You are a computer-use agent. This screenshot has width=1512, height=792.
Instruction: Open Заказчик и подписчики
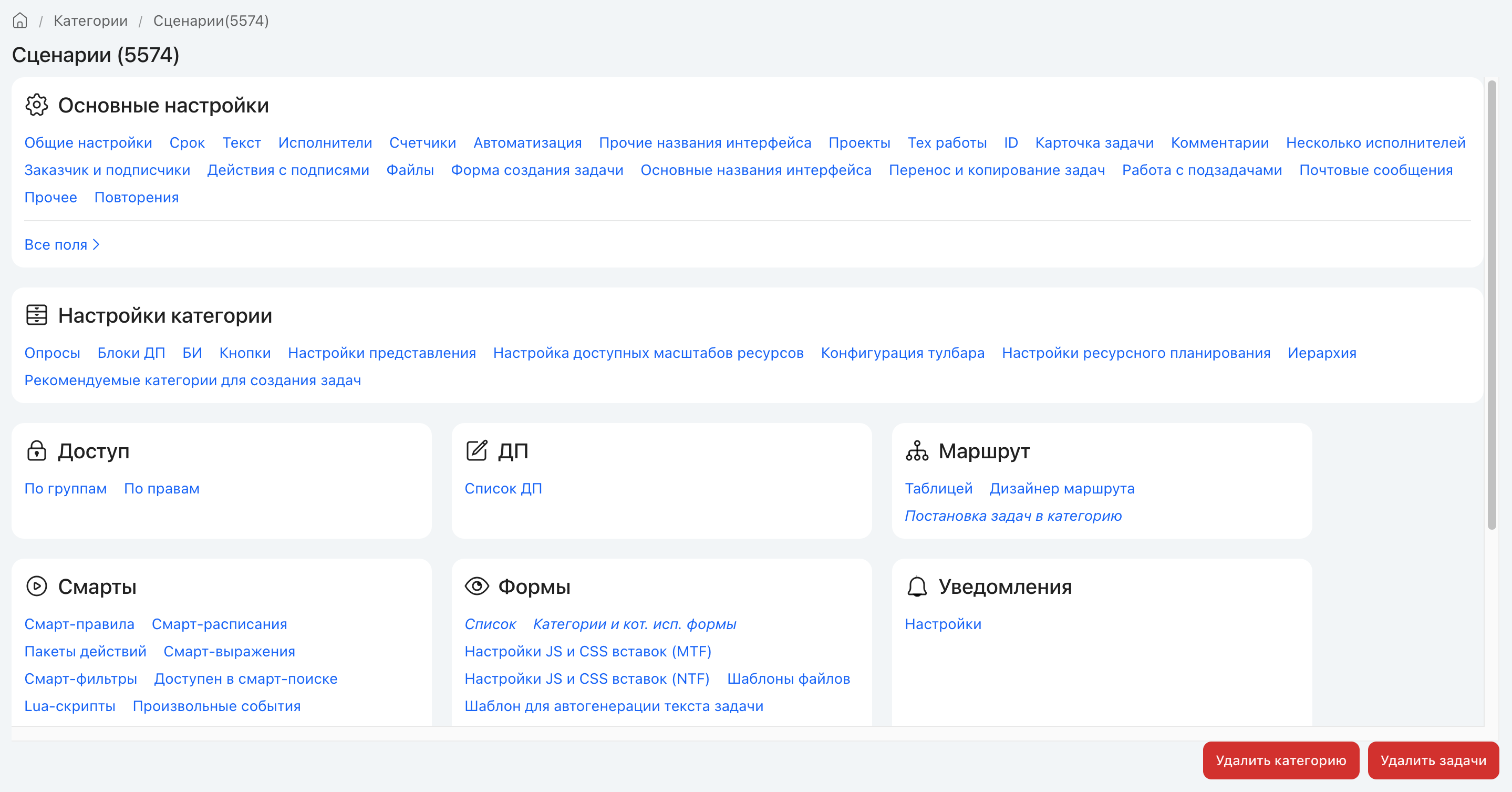tap(107, 170)
